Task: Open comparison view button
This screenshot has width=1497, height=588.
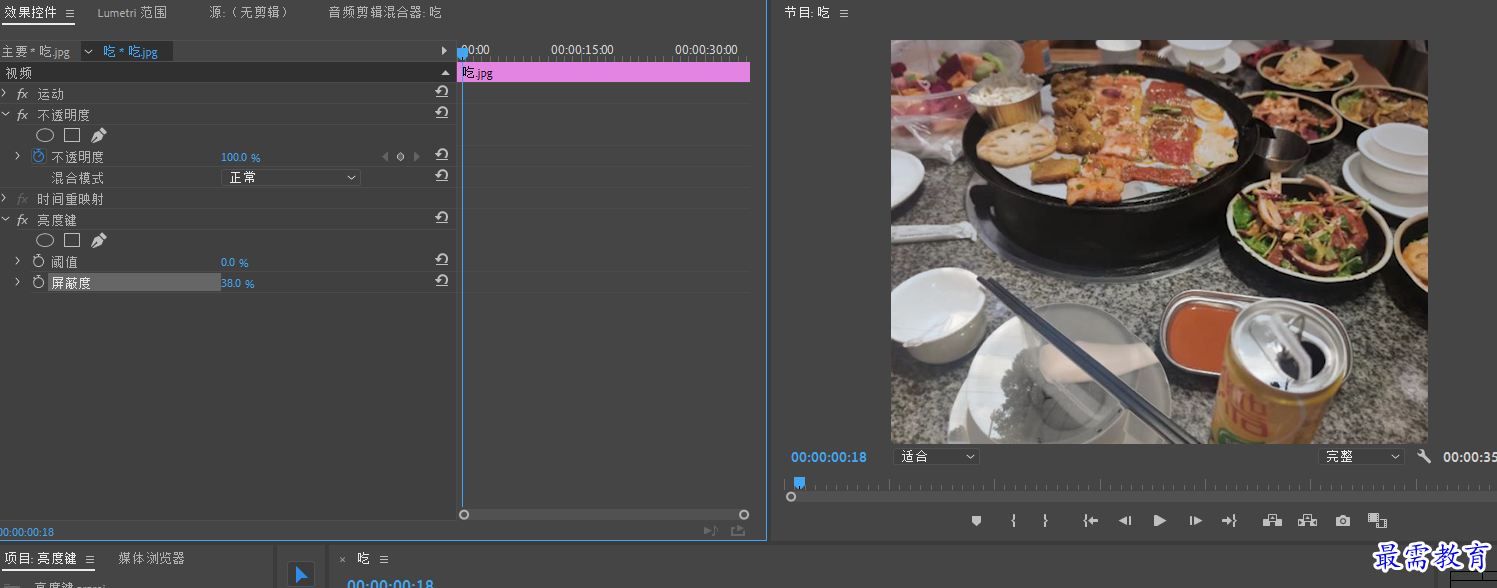Action: pos(1377,520)
